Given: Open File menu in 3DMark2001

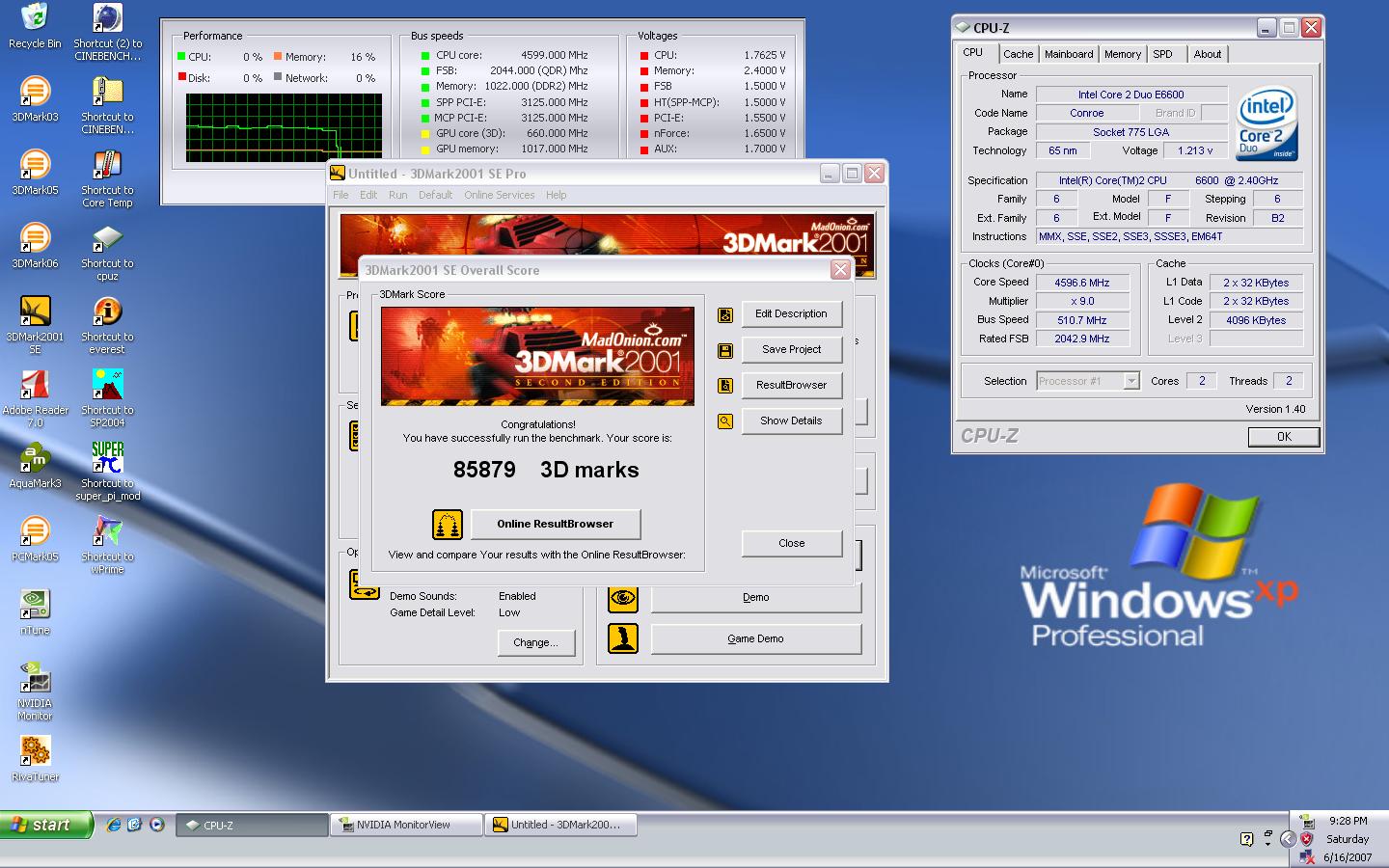Looking at the screenshot, I should (x=340, y=195).
